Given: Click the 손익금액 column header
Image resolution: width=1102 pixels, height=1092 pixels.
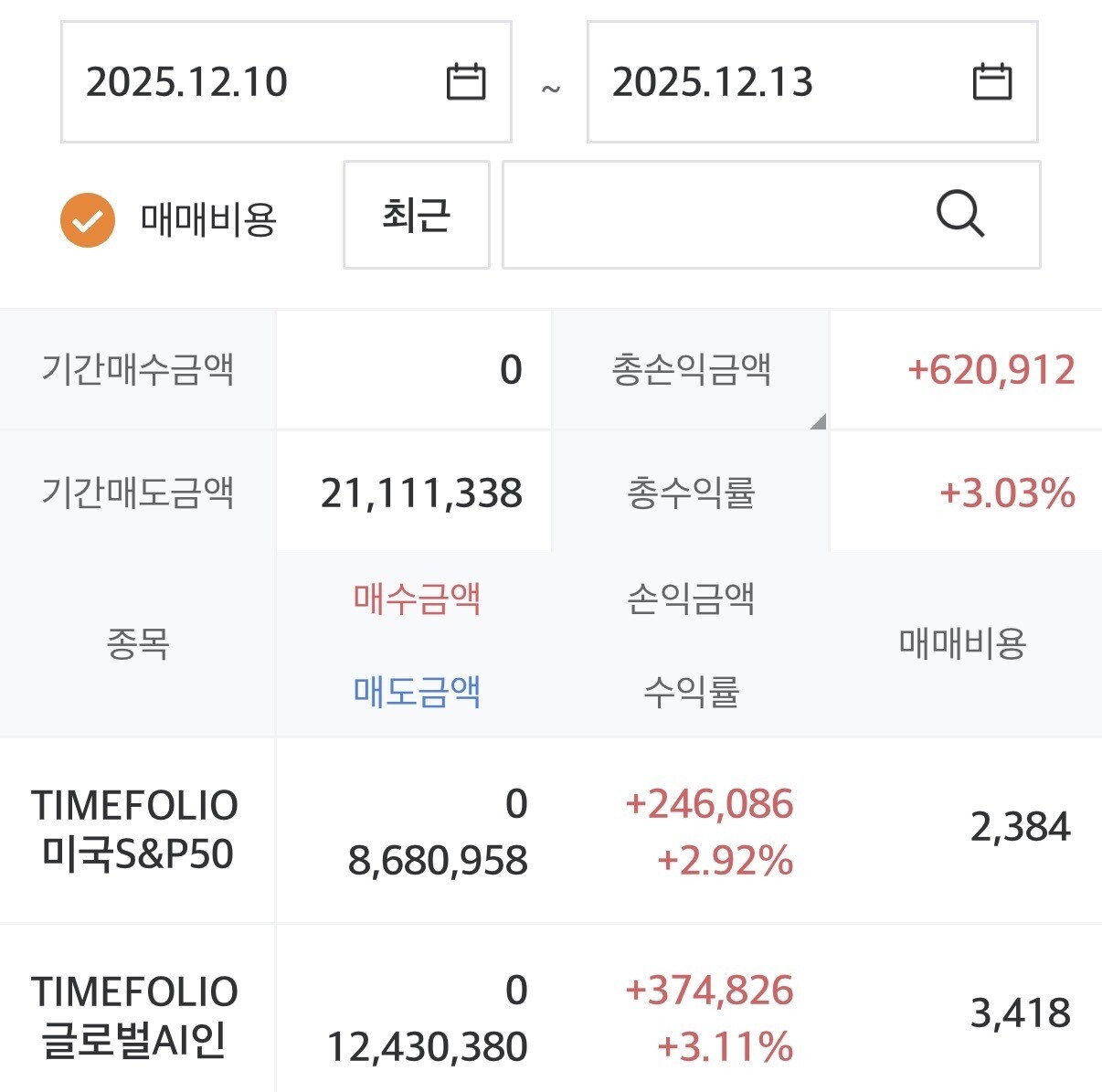Looking at the screenshot, I should pos(691,599).
